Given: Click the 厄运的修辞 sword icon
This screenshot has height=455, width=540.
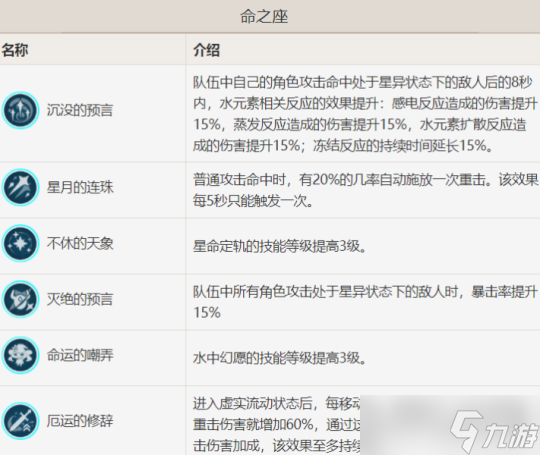Looking at the screenshot, I should [x=20, y=421].
